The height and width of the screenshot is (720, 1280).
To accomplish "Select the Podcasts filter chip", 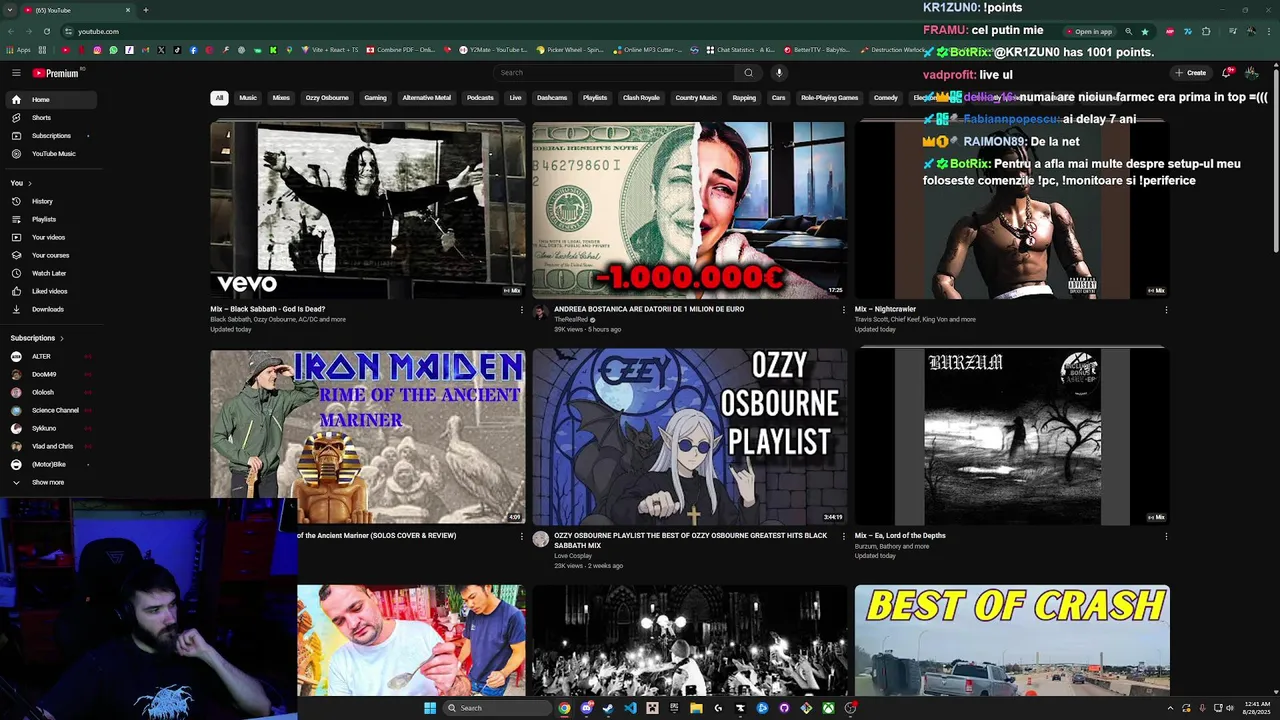I will pyautogui.click(x=480, y=98).
